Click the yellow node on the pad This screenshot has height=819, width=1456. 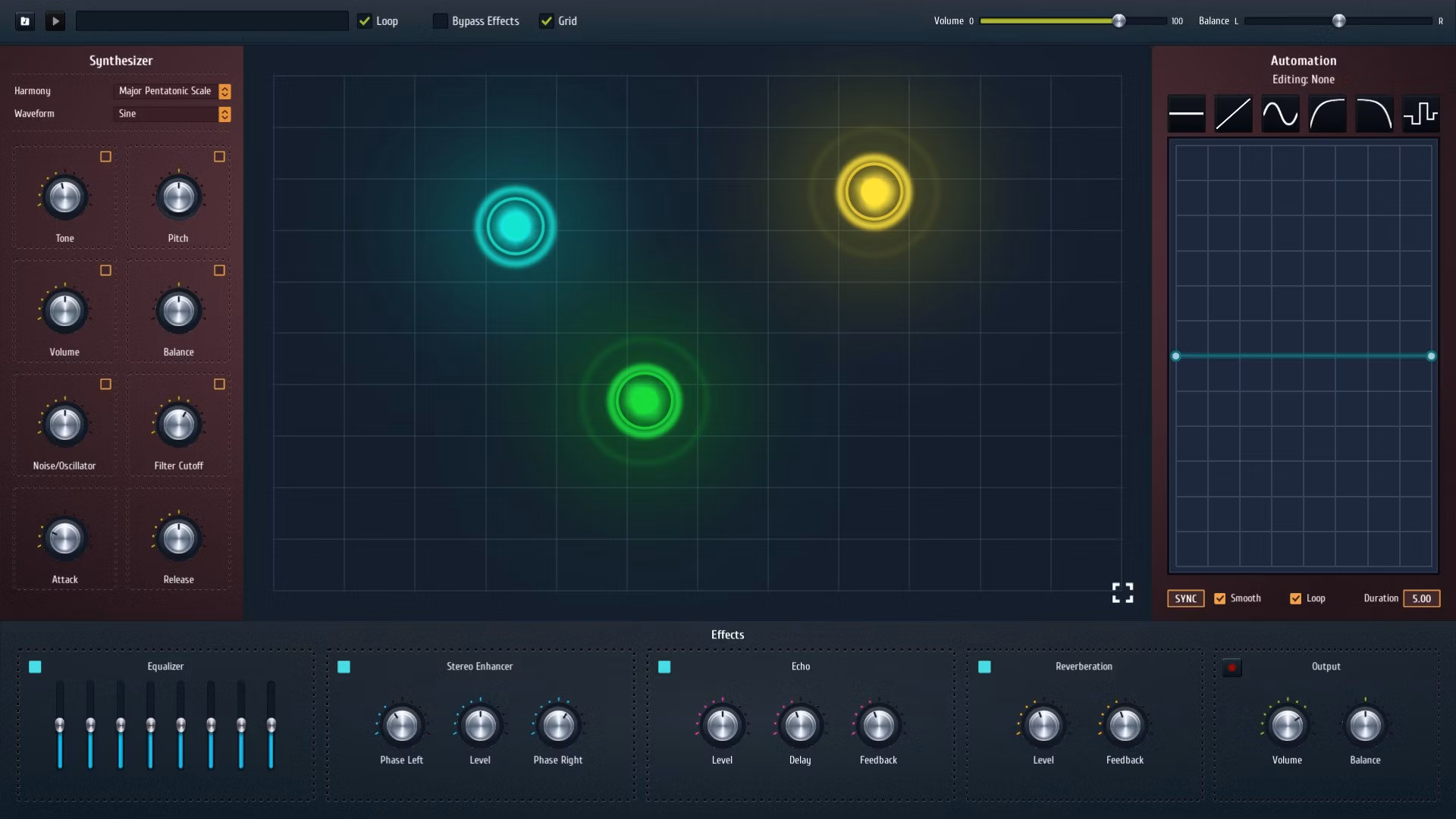point(874,192)
